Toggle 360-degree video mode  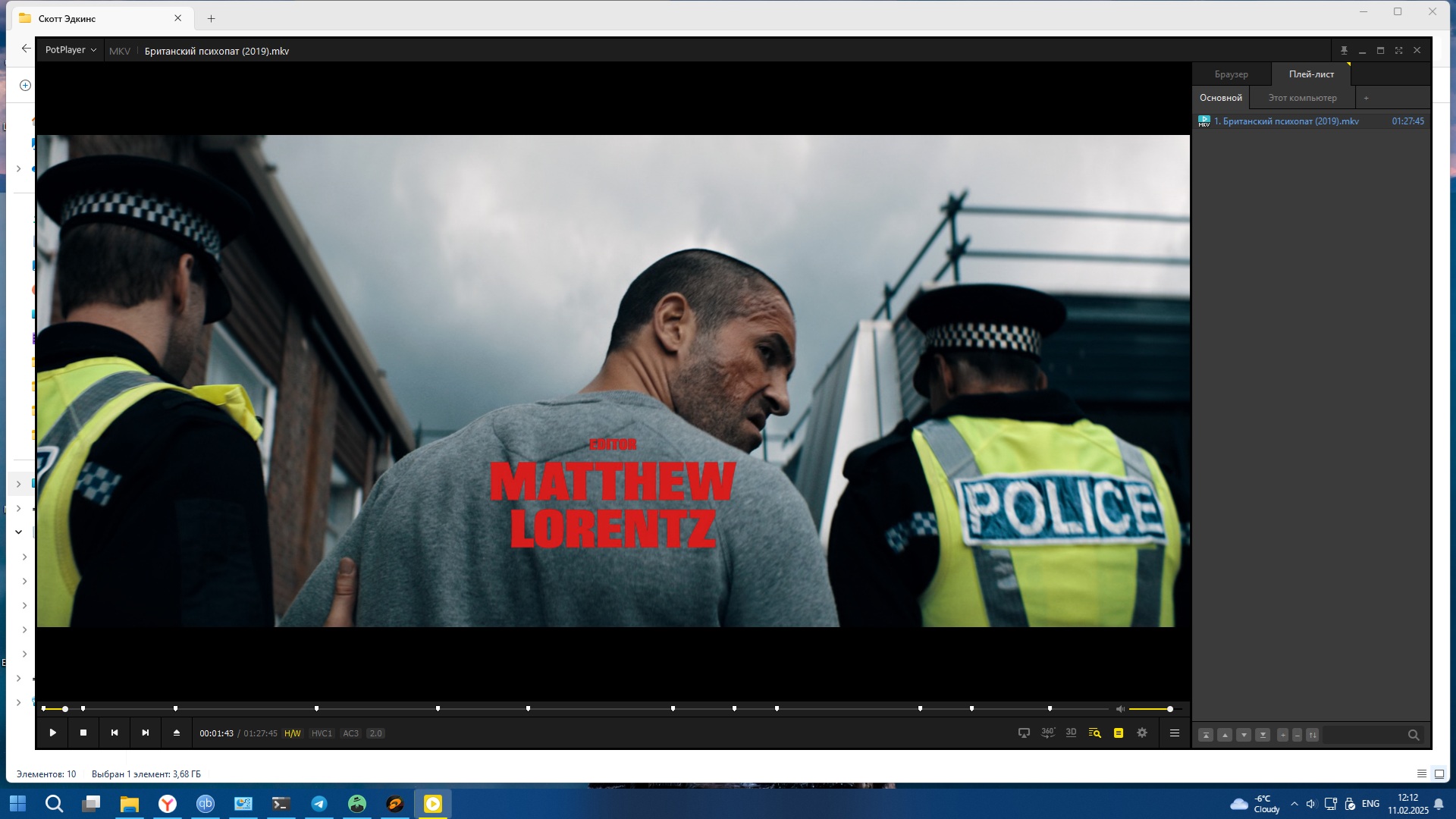coord(1048,733)
